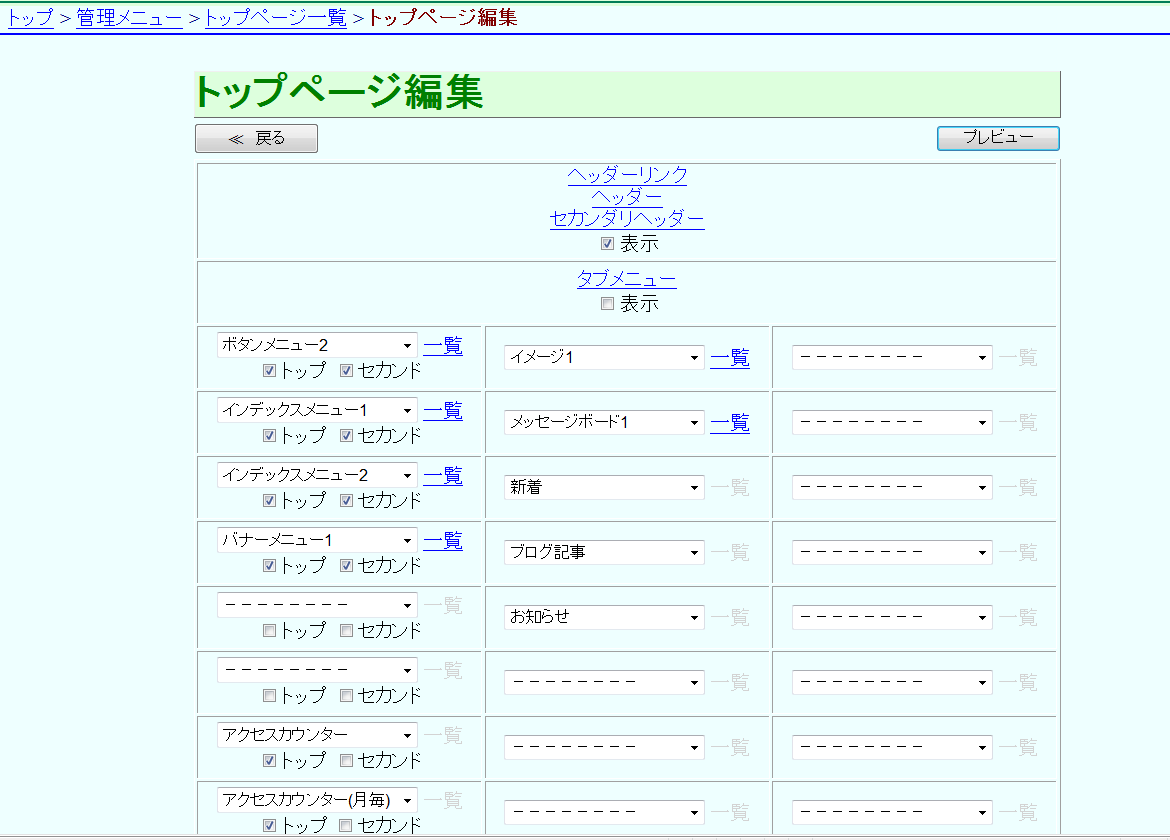Click 一覧 link next to メッセージボード1
The width and height of the screenshot is (1170, 840).
tap(730, 422)
